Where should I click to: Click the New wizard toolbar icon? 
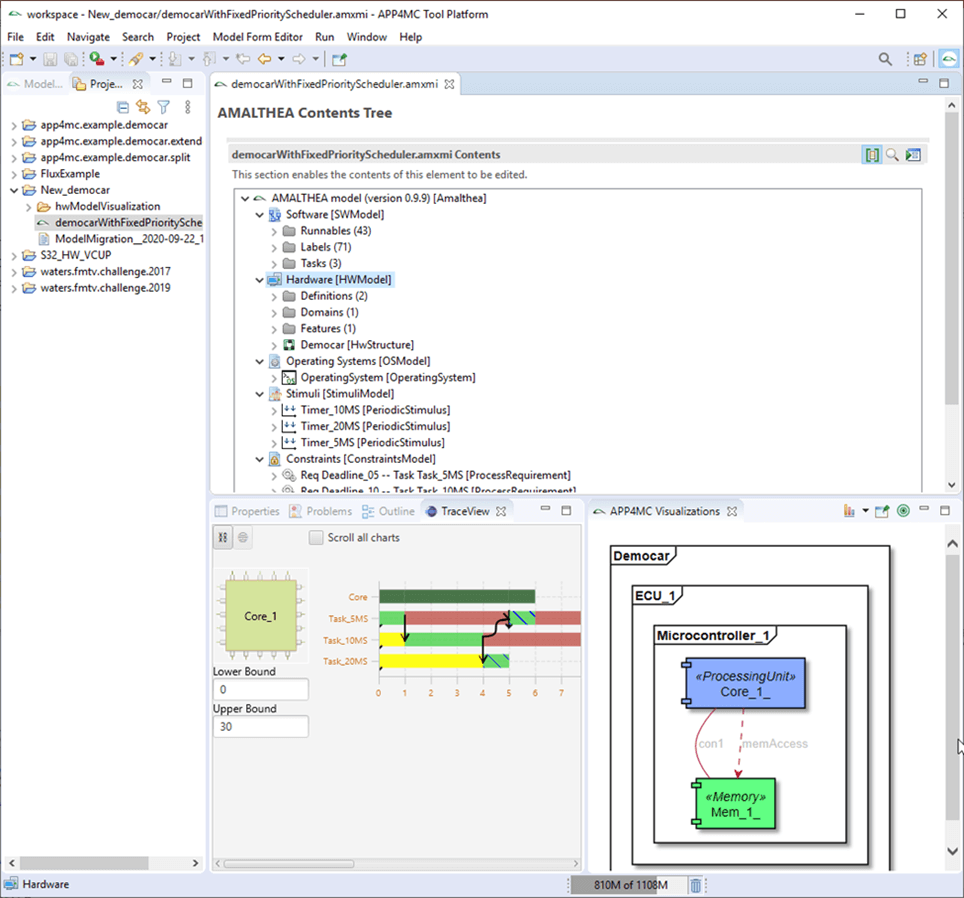pos(17,59)
